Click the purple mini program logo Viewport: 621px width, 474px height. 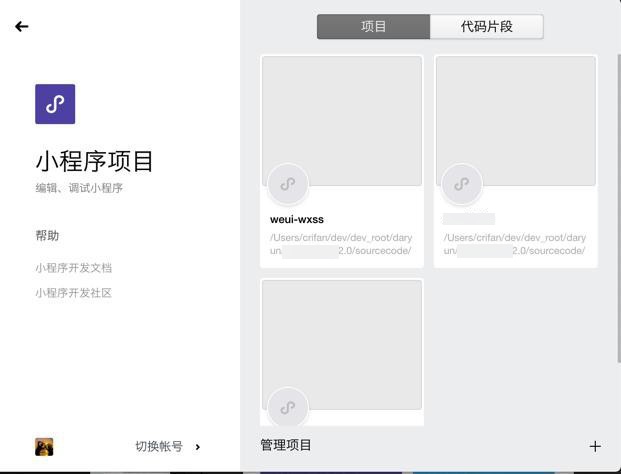pyautogui.click(x=55, y=104)
